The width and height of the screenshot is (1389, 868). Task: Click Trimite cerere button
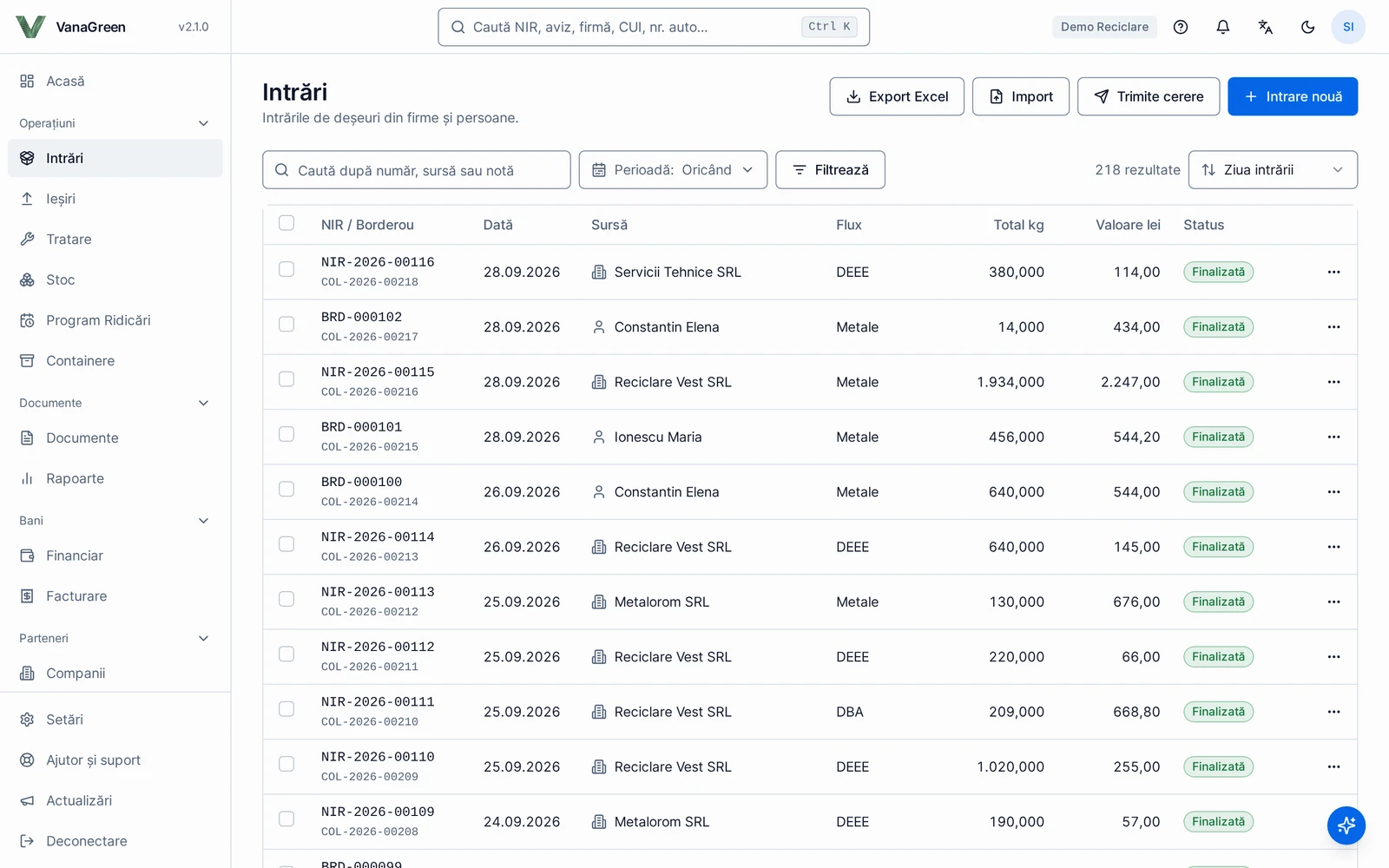click(x=1149, y=96)
